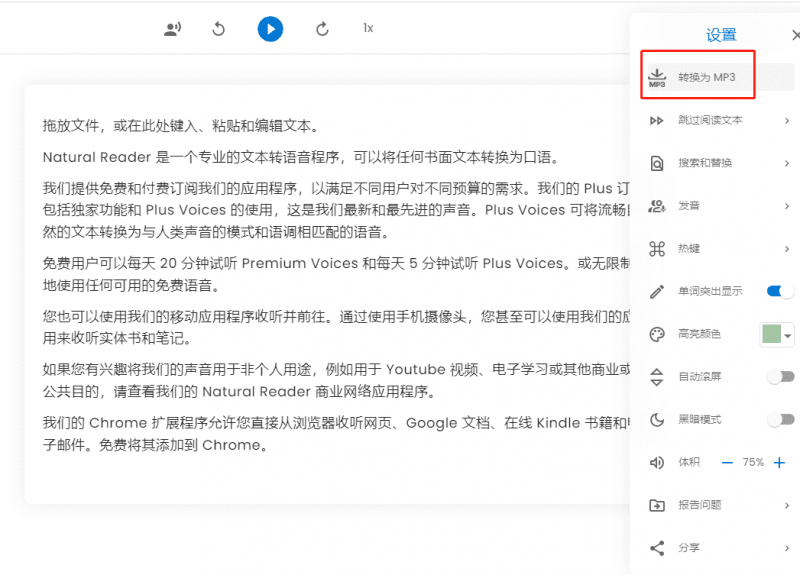Click the 报告问题 report issue icon
Viewport: 800px width, 575px height.
657,505
